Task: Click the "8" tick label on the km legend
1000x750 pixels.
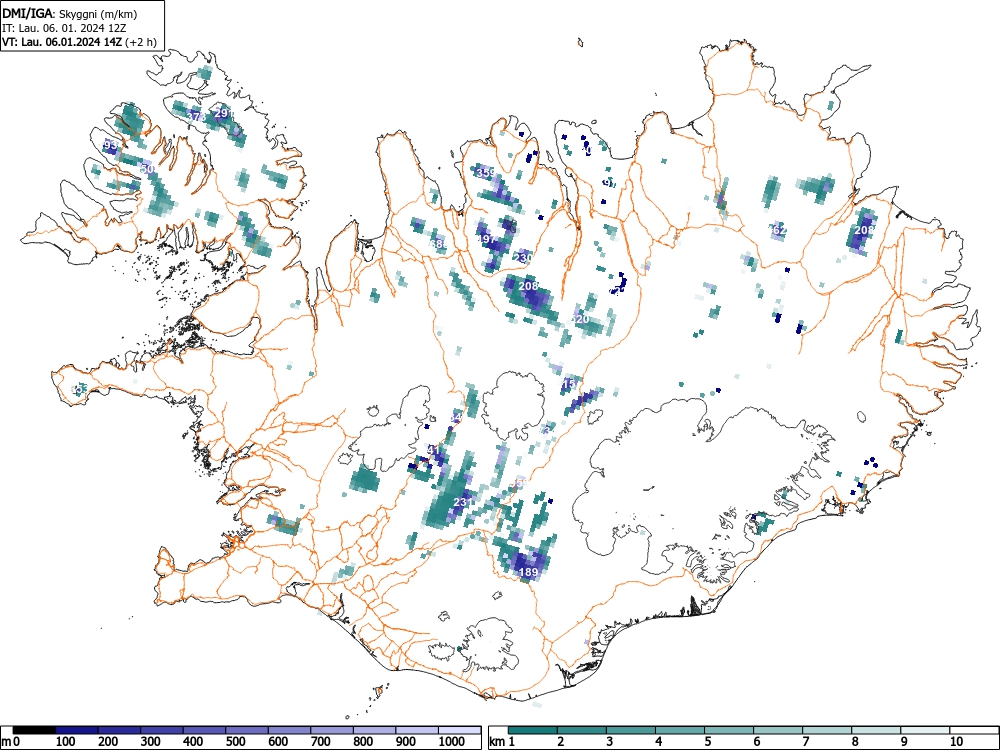Action: coord(855,742)
